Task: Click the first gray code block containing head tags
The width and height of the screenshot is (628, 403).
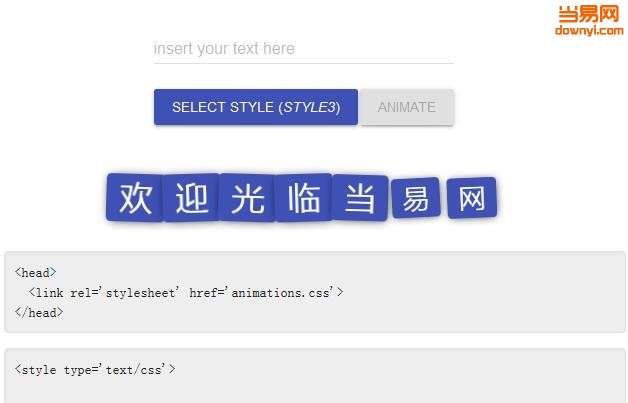Action: tap(315, 292)
